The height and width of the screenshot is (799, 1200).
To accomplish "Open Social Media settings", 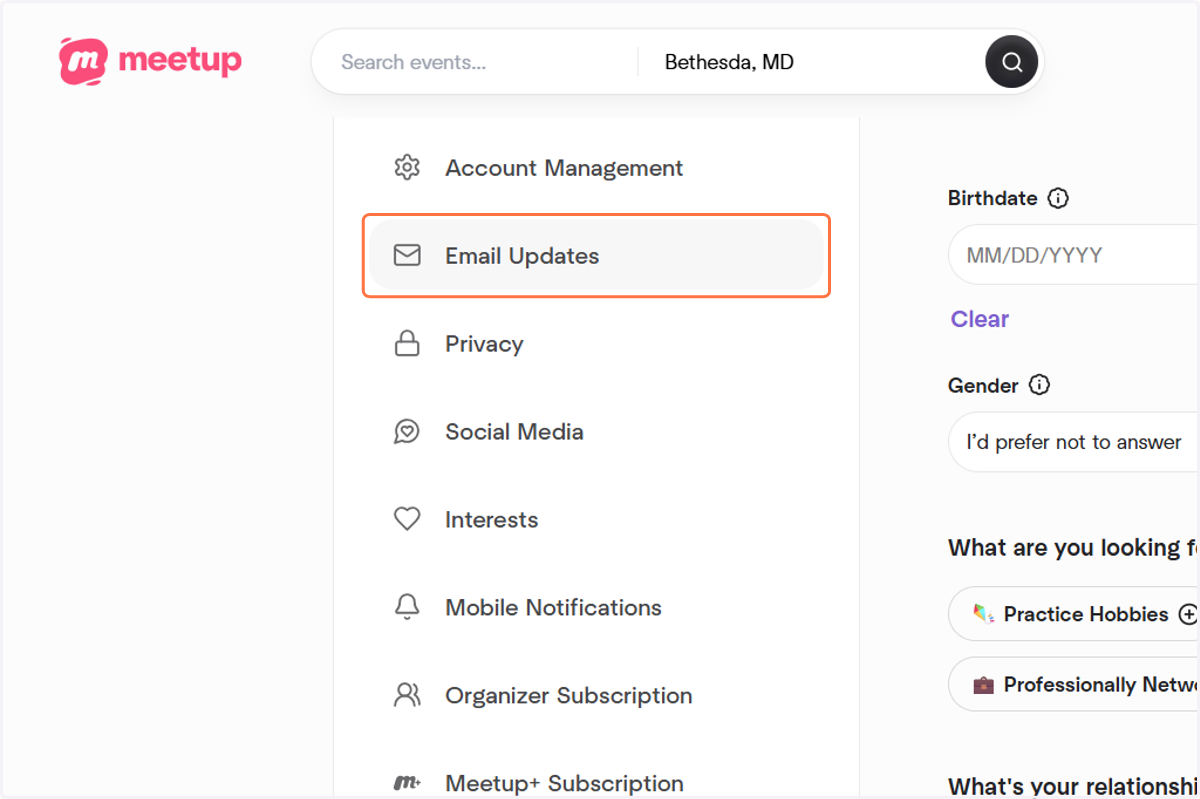I will coord(596,431).
